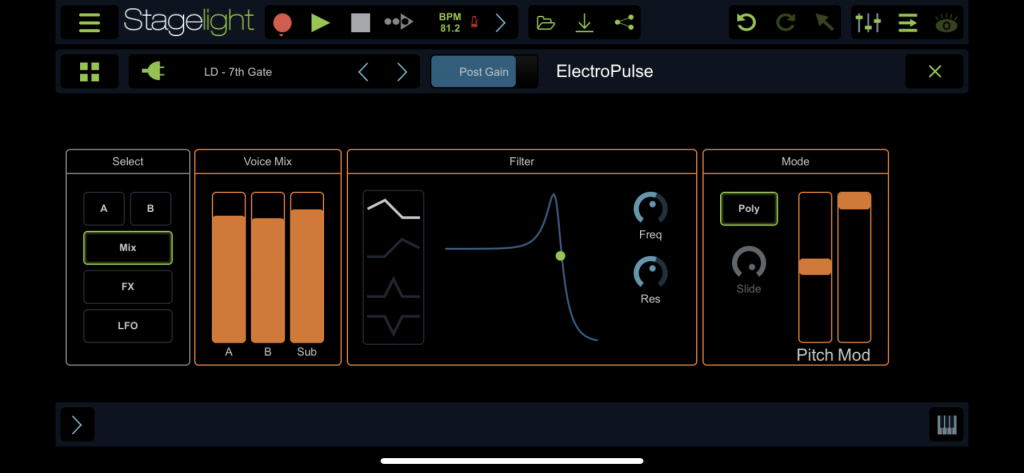Screen dimensions: 1024x473
Task: Stop playback with the gray Stop button
Action: click(360, 23)
